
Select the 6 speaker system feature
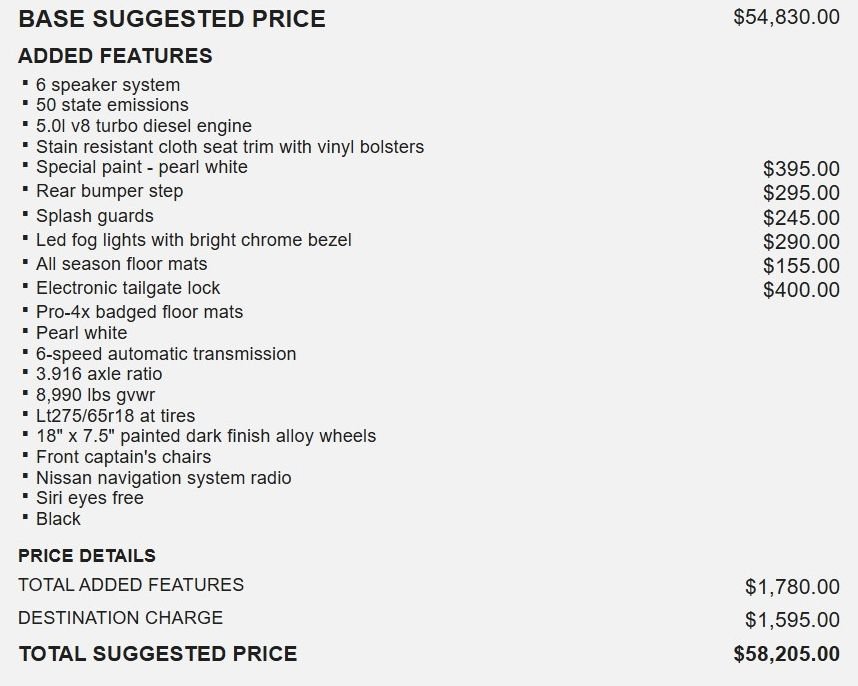click(x=108, y=85)
